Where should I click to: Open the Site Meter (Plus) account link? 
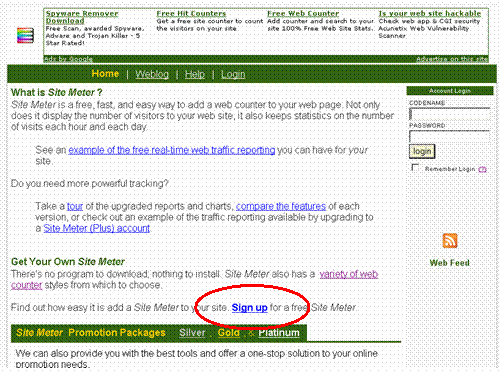tap(97, 228)
